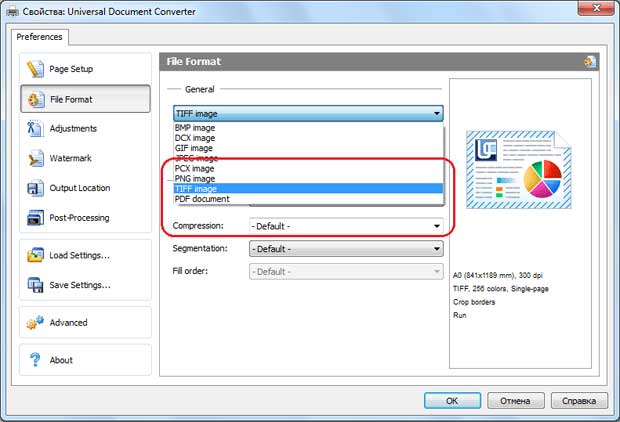The width and height of the screenshot is (620, 422).
Task: Click the Page Setup ruler icon
Action: pyautogui.click(x=35, y=69)
